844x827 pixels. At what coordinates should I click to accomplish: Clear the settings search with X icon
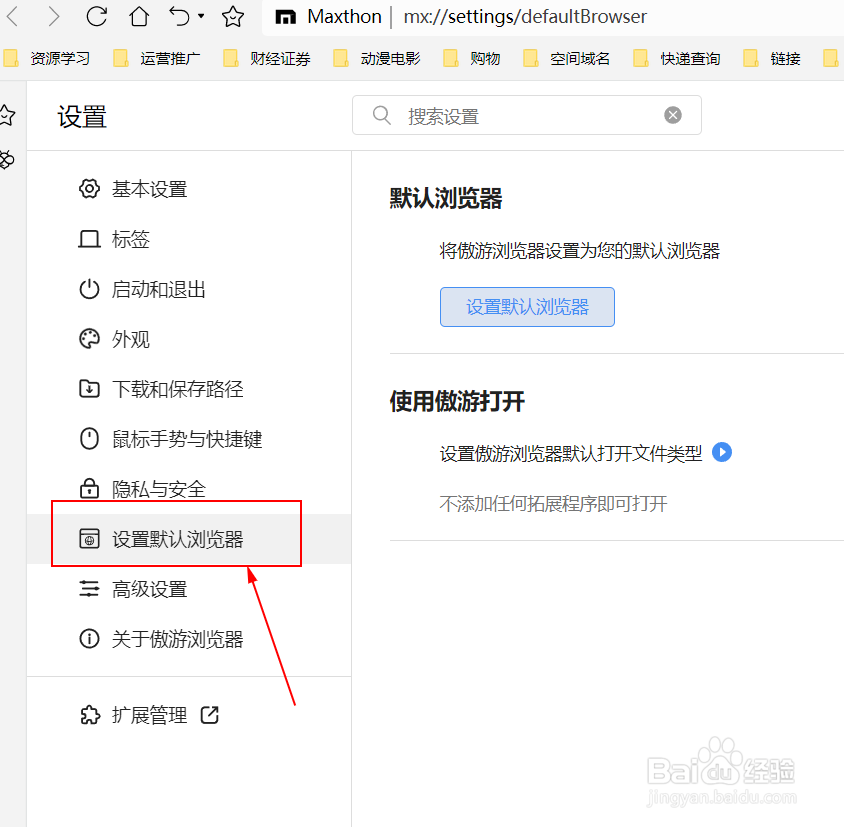673,115
